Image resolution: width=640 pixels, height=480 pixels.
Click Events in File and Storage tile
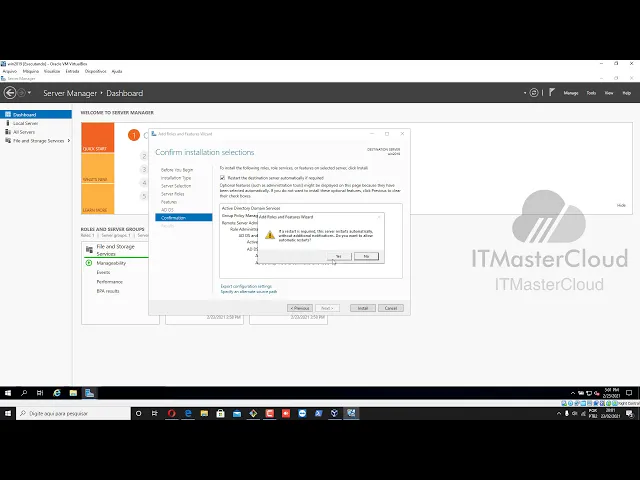103,272
